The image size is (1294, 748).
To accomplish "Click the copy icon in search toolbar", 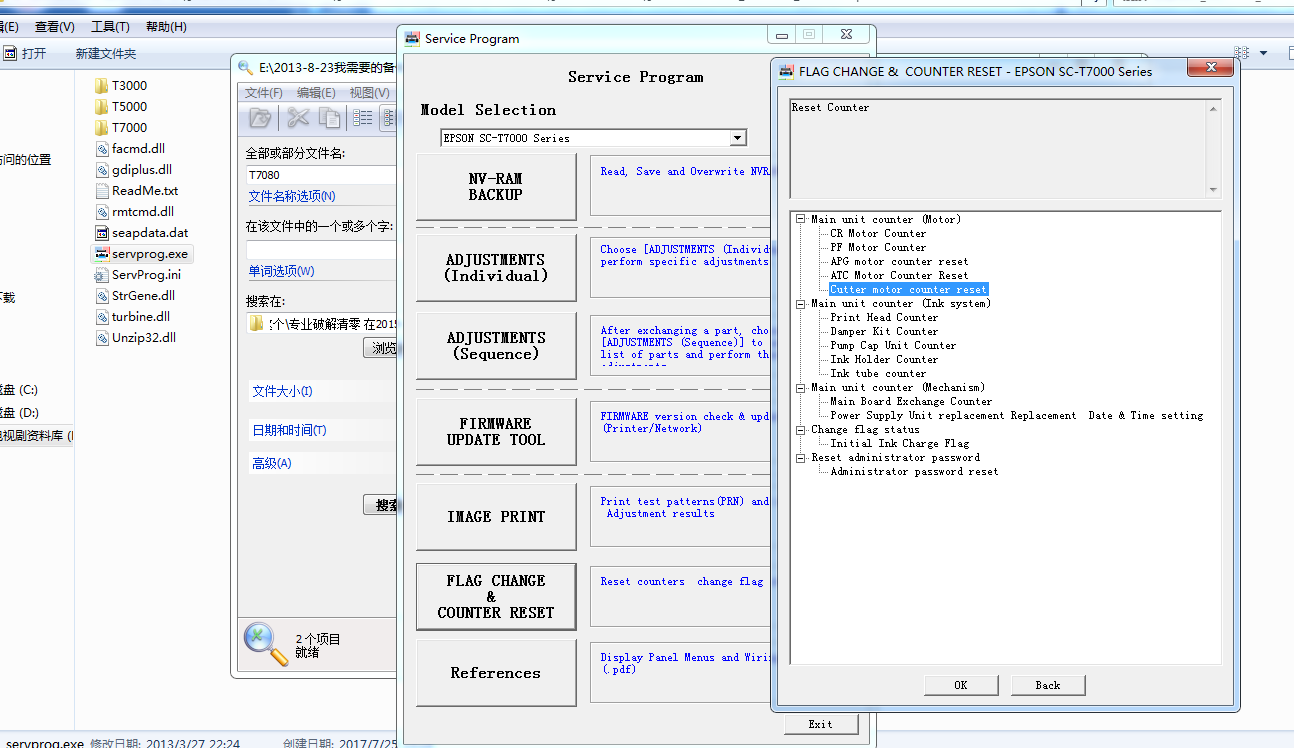I will 329,118.
